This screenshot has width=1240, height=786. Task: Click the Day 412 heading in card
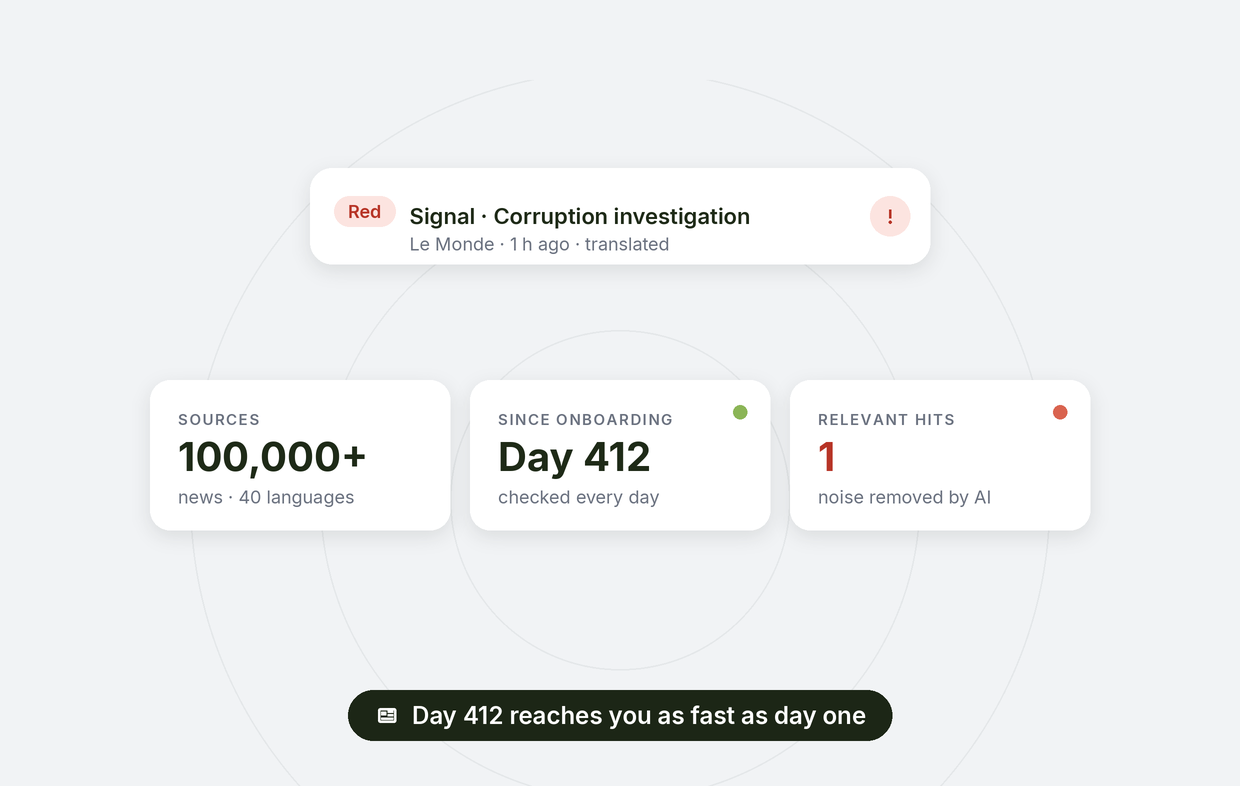tap(574, 457)
